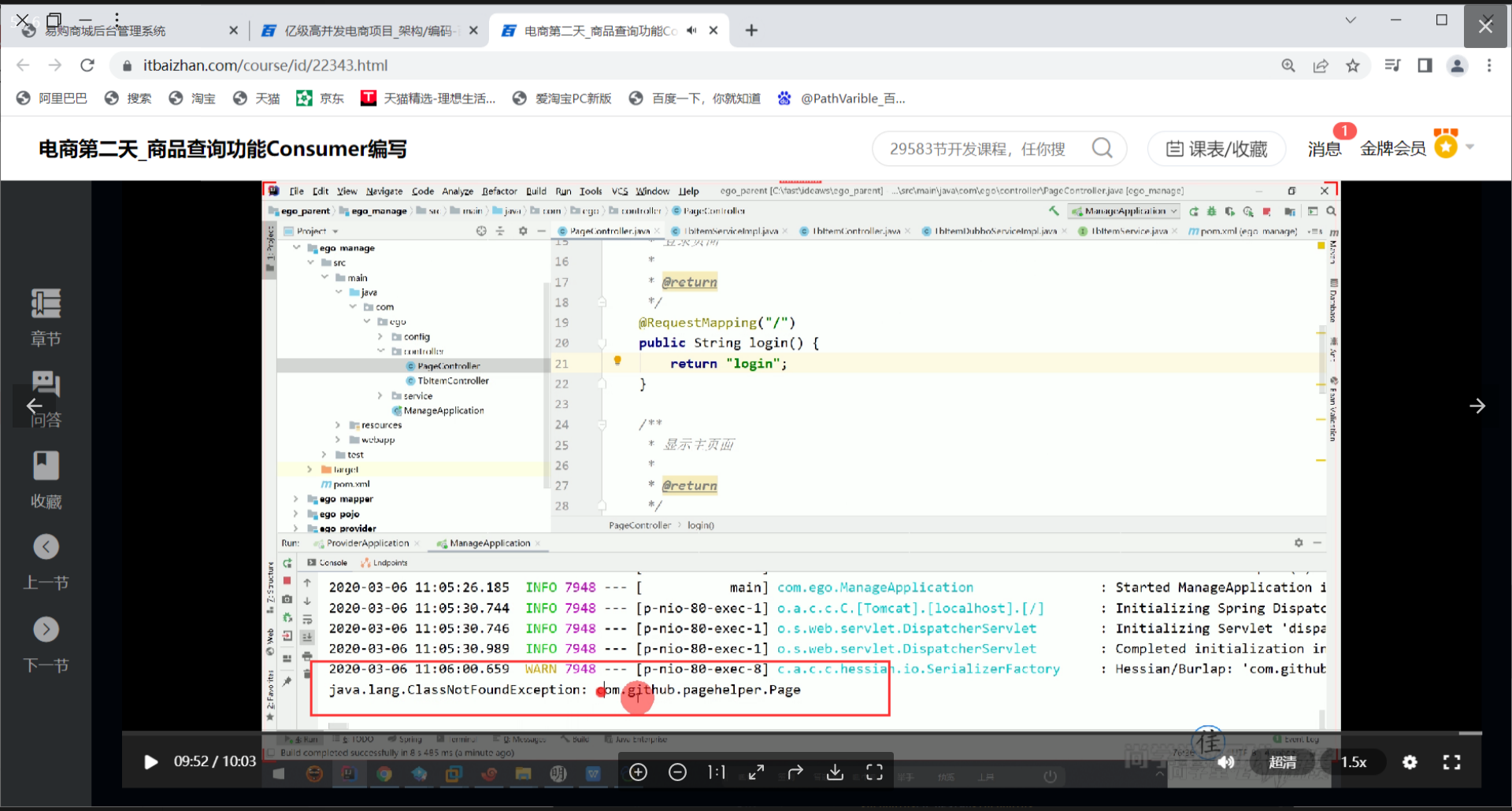Reset zoom with the 1:1 button

click(x=717, y=772)
